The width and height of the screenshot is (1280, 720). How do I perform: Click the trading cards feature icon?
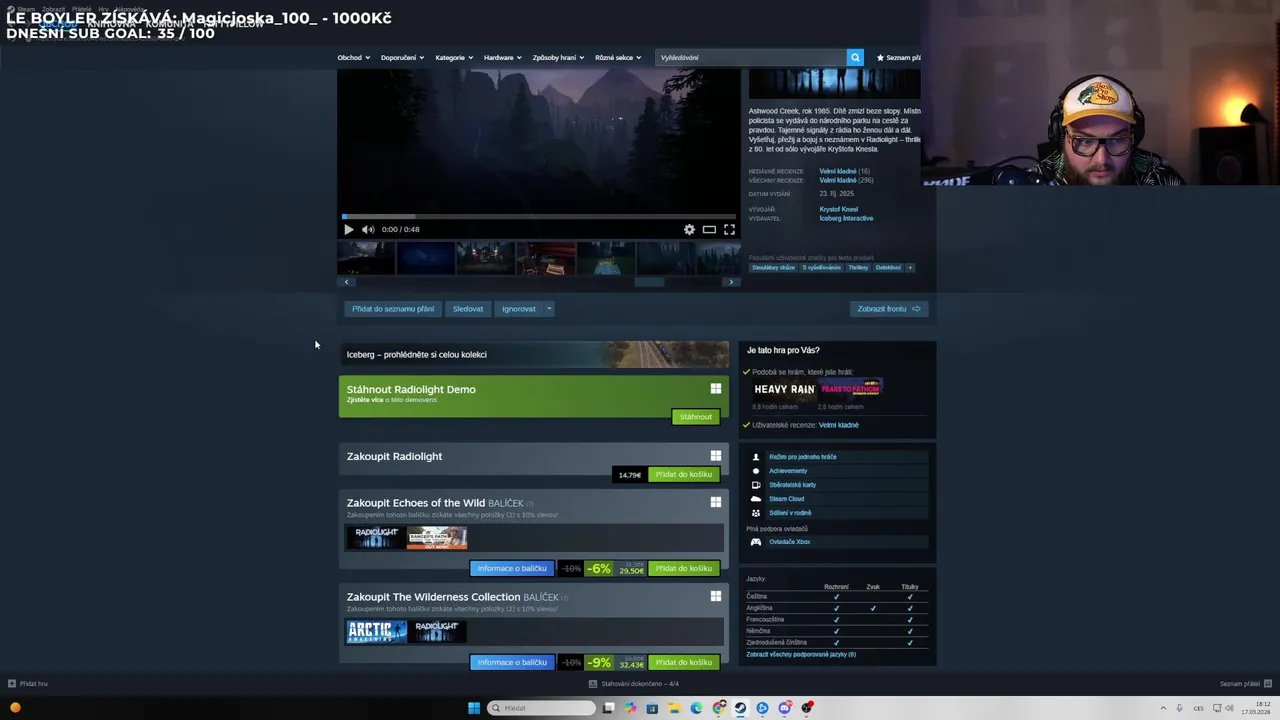756,485
